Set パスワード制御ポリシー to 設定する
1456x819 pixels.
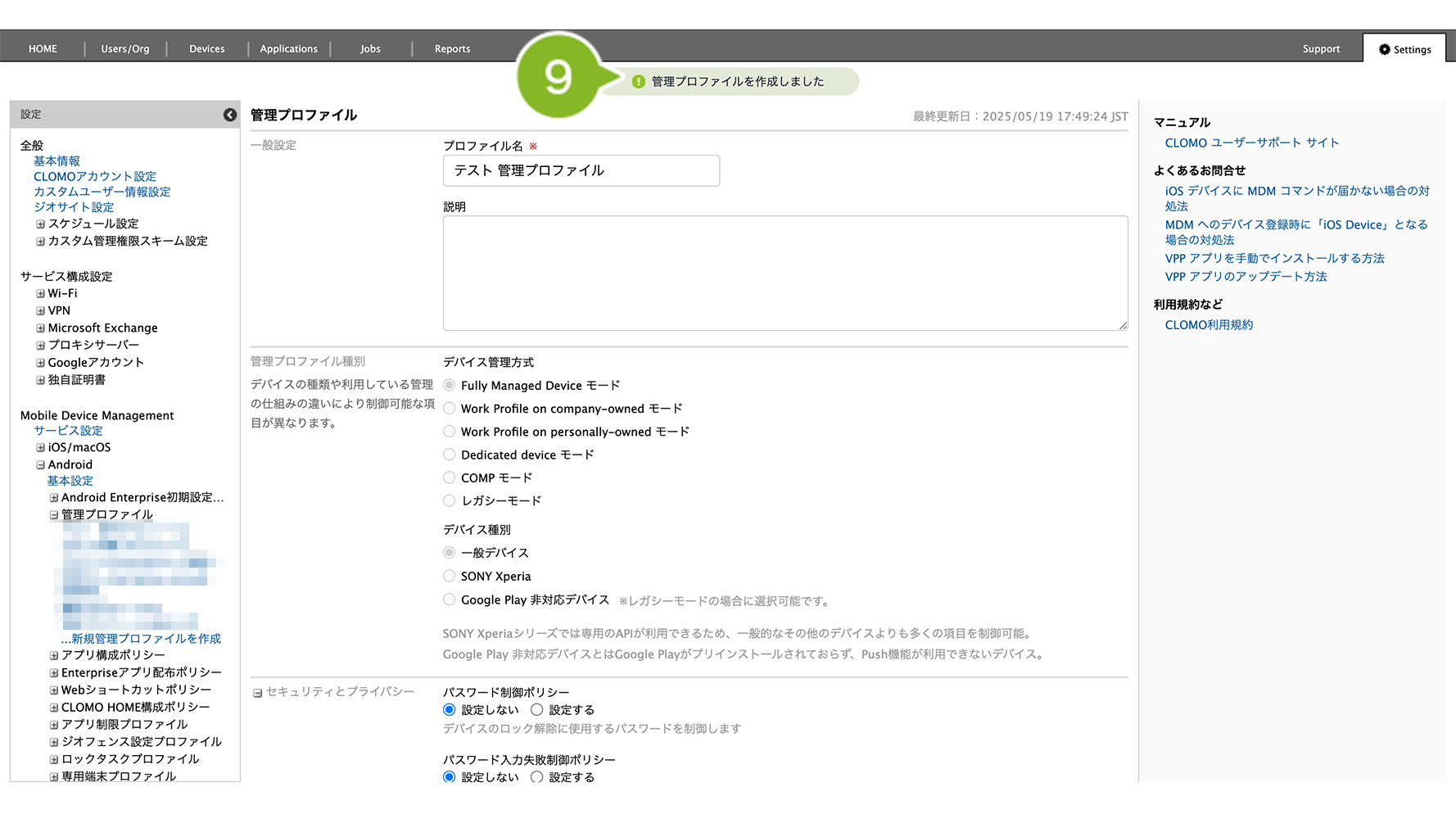tap(537, 709)
